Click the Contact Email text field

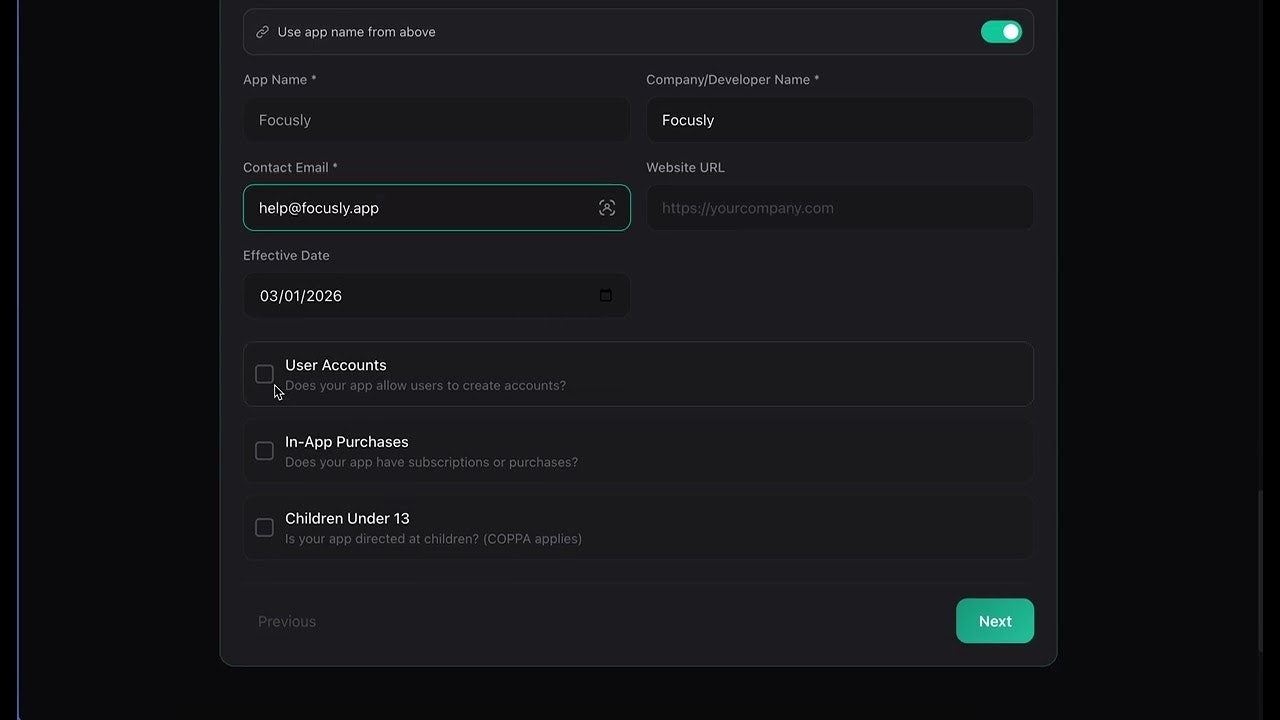coord(420,208)
